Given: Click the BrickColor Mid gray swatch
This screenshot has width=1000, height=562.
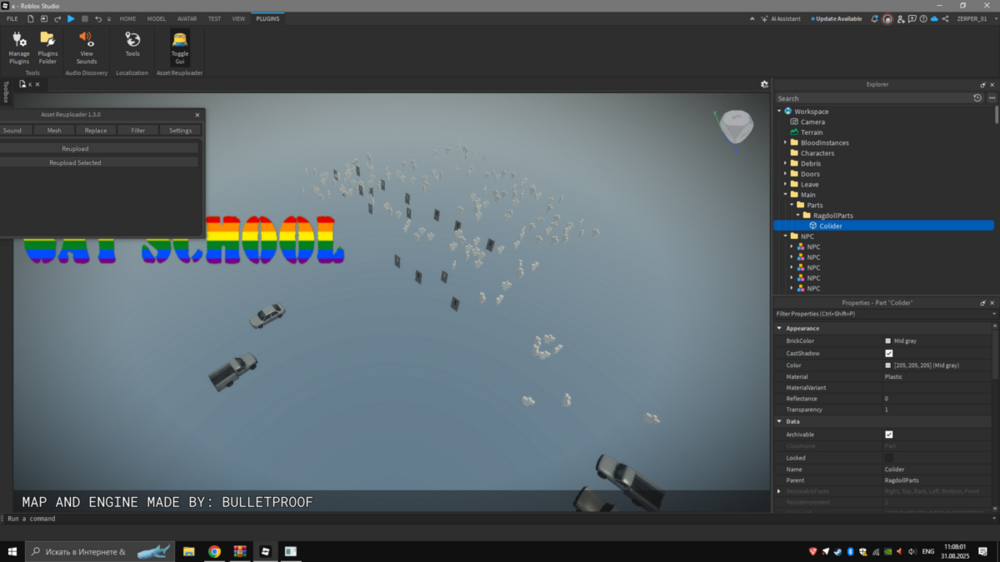Looking at the screenshot, I should tap(888, 341).
